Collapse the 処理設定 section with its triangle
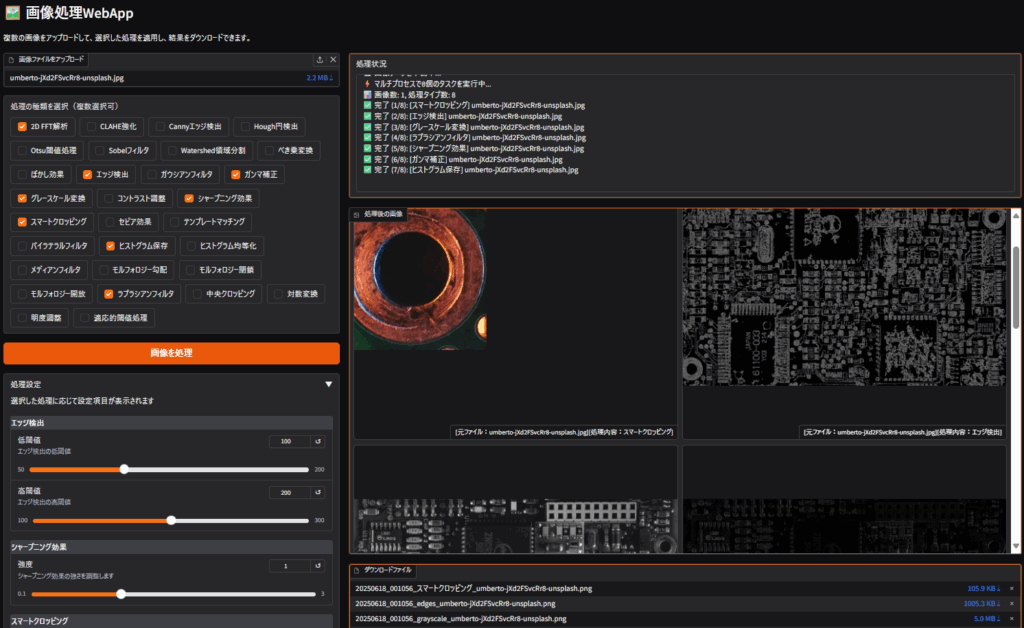The width and height of the screenshot is (1024, 628). pyautogui.click(x=328, y=384)
